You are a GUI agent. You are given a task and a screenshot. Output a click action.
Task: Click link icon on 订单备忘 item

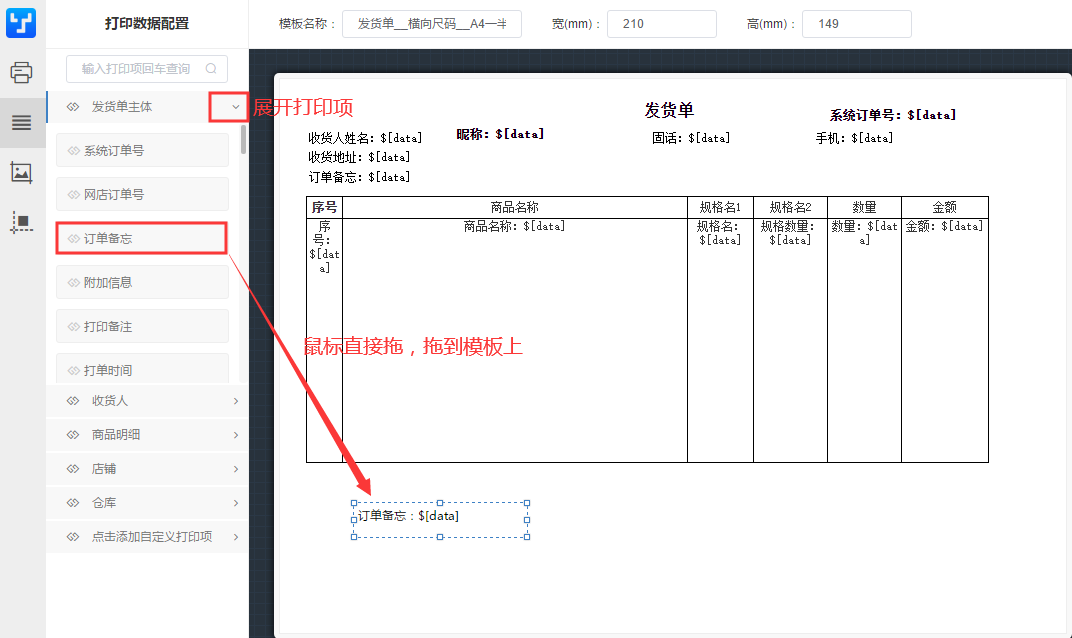click(74, 239)
